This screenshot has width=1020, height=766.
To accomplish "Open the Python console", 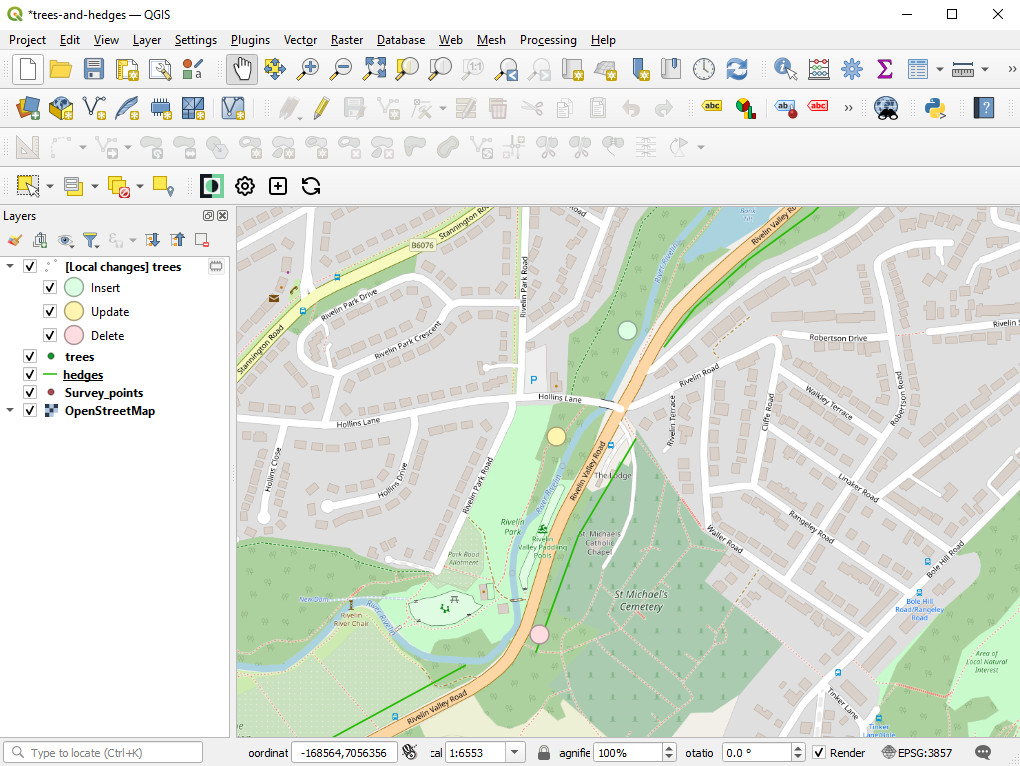I will tap(935, 108).
